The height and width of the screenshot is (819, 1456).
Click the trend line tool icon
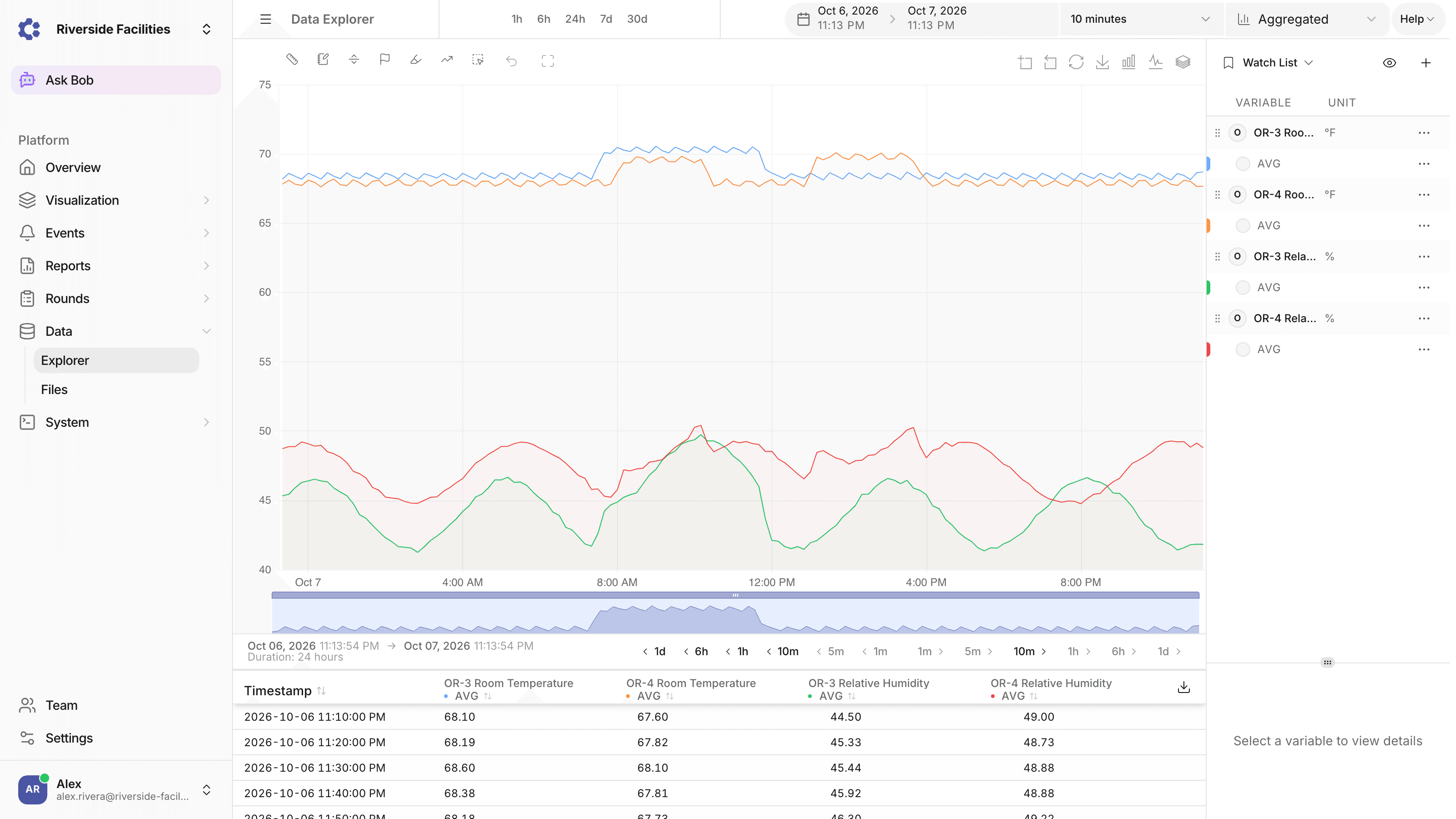point(447,59)
